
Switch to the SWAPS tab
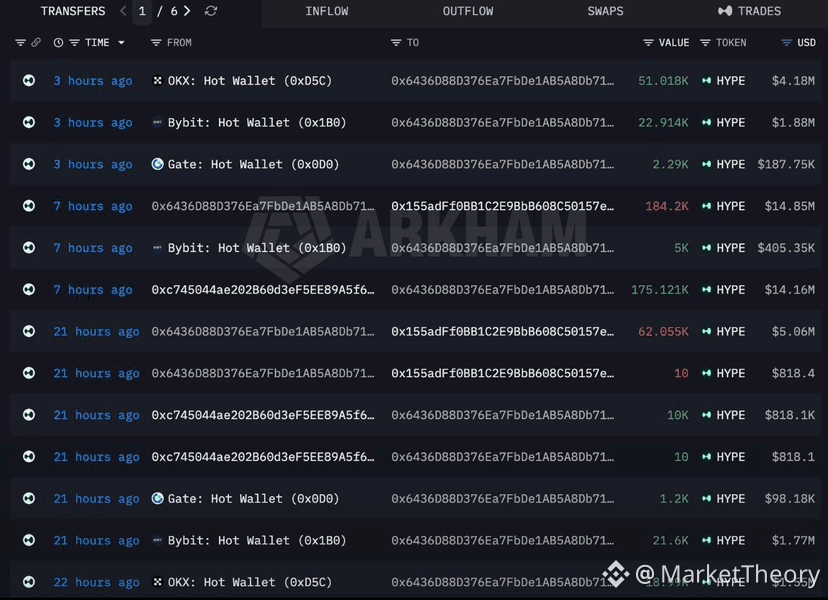coord(605,11)
